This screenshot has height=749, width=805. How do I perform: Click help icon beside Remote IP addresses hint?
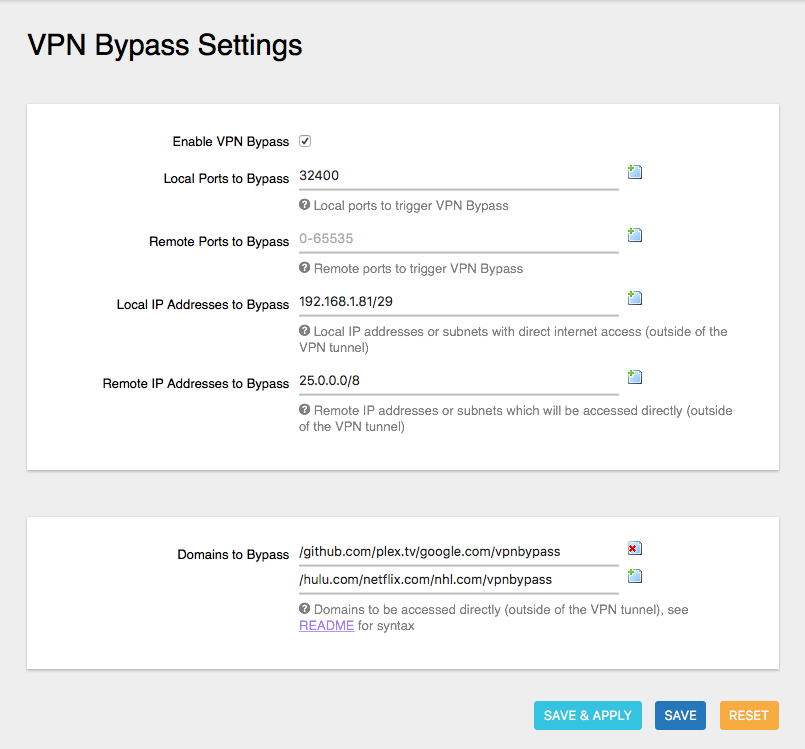pyautogui.click(x=305, y=410)
